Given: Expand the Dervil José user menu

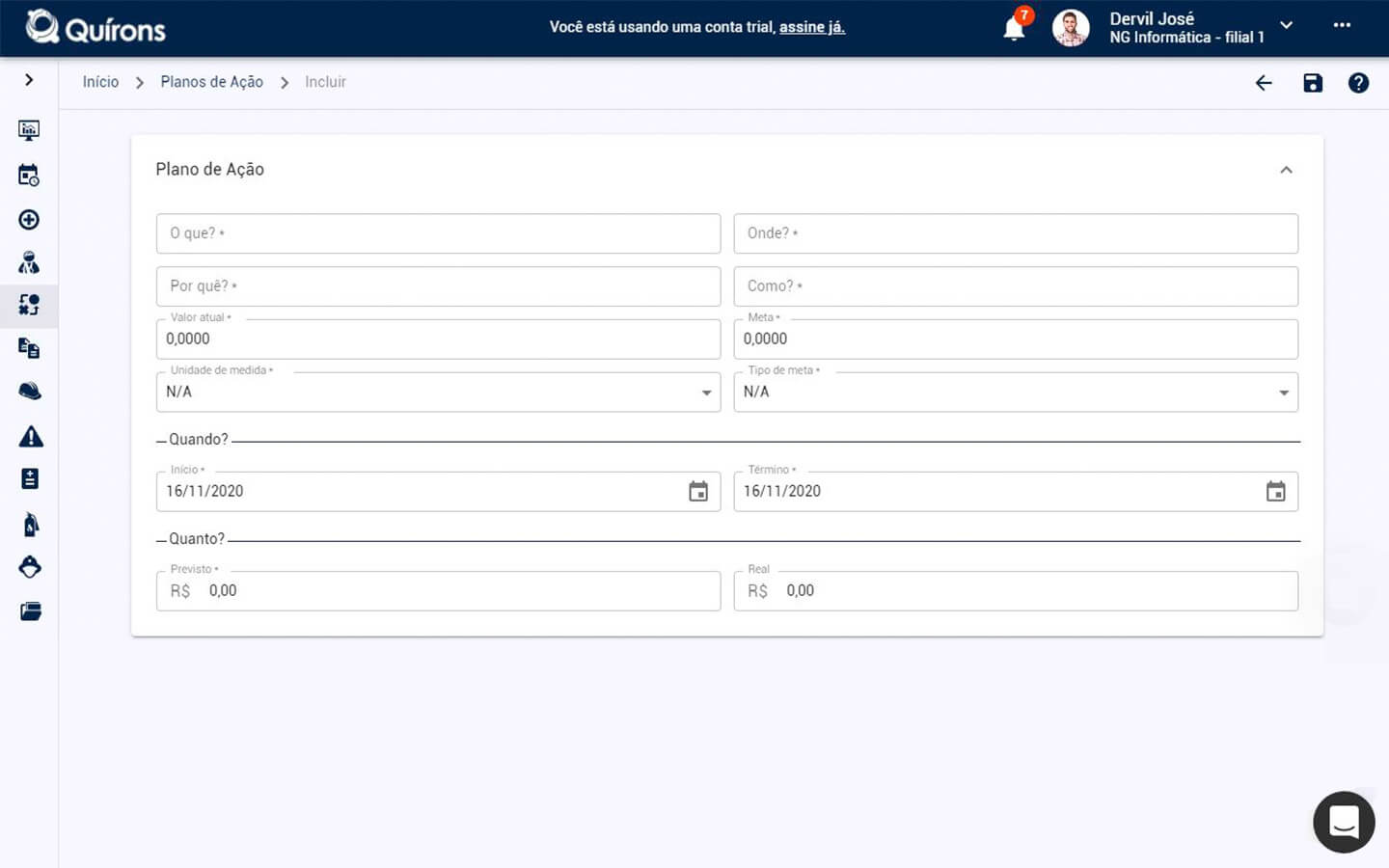Looking at the screenshot, I should pos(1286,26).
